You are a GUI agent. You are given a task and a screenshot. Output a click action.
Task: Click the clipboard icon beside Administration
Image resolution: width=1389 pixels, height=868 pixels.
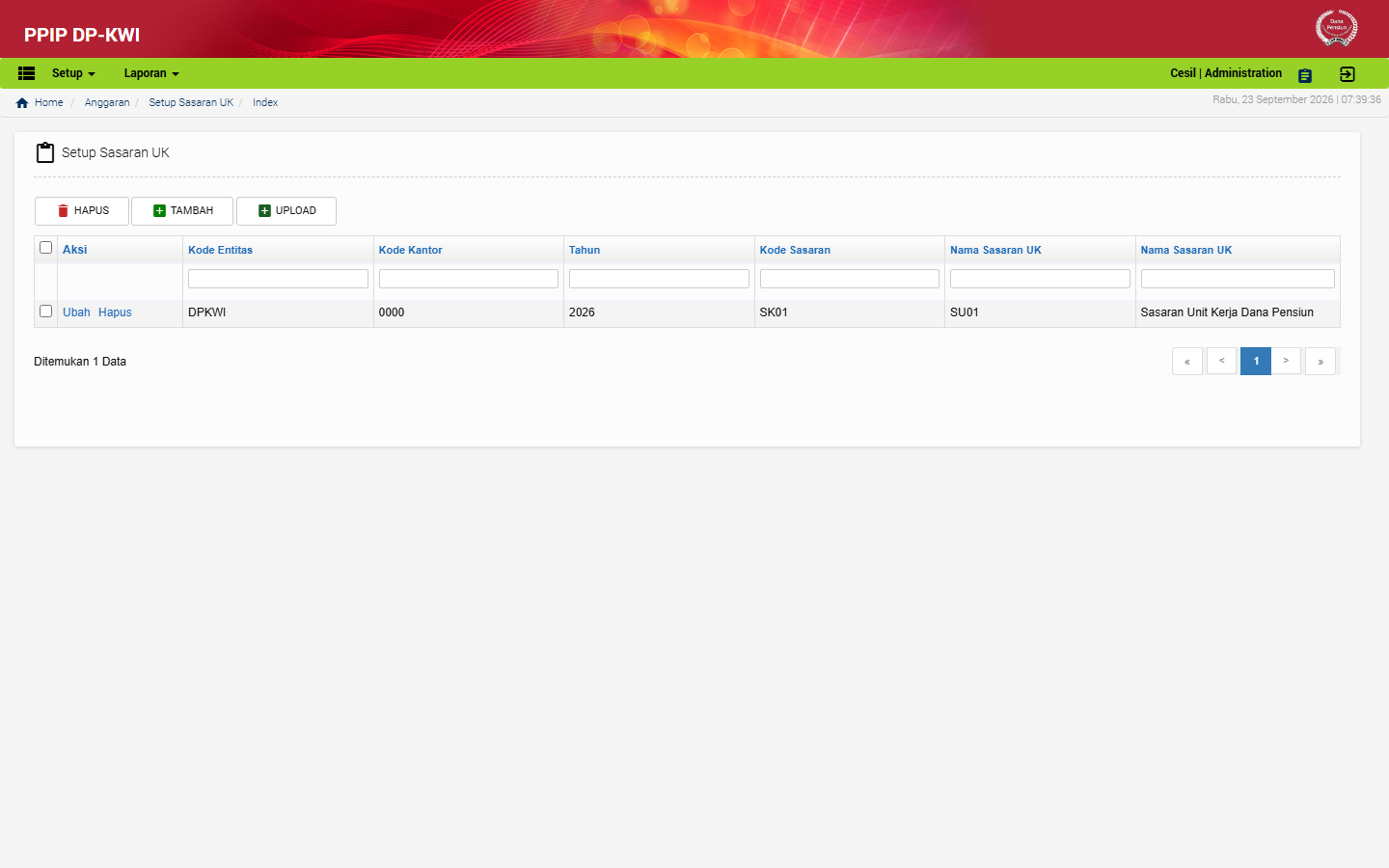[1305, 75]
